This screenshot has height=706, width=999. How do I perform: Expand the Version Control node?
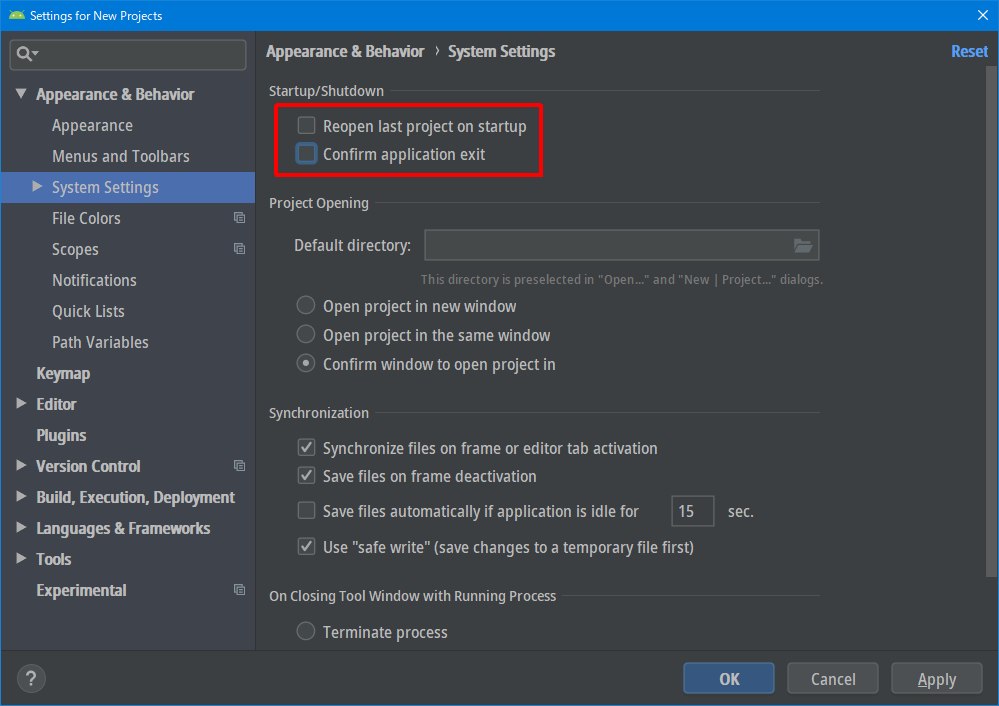(21, 465)
